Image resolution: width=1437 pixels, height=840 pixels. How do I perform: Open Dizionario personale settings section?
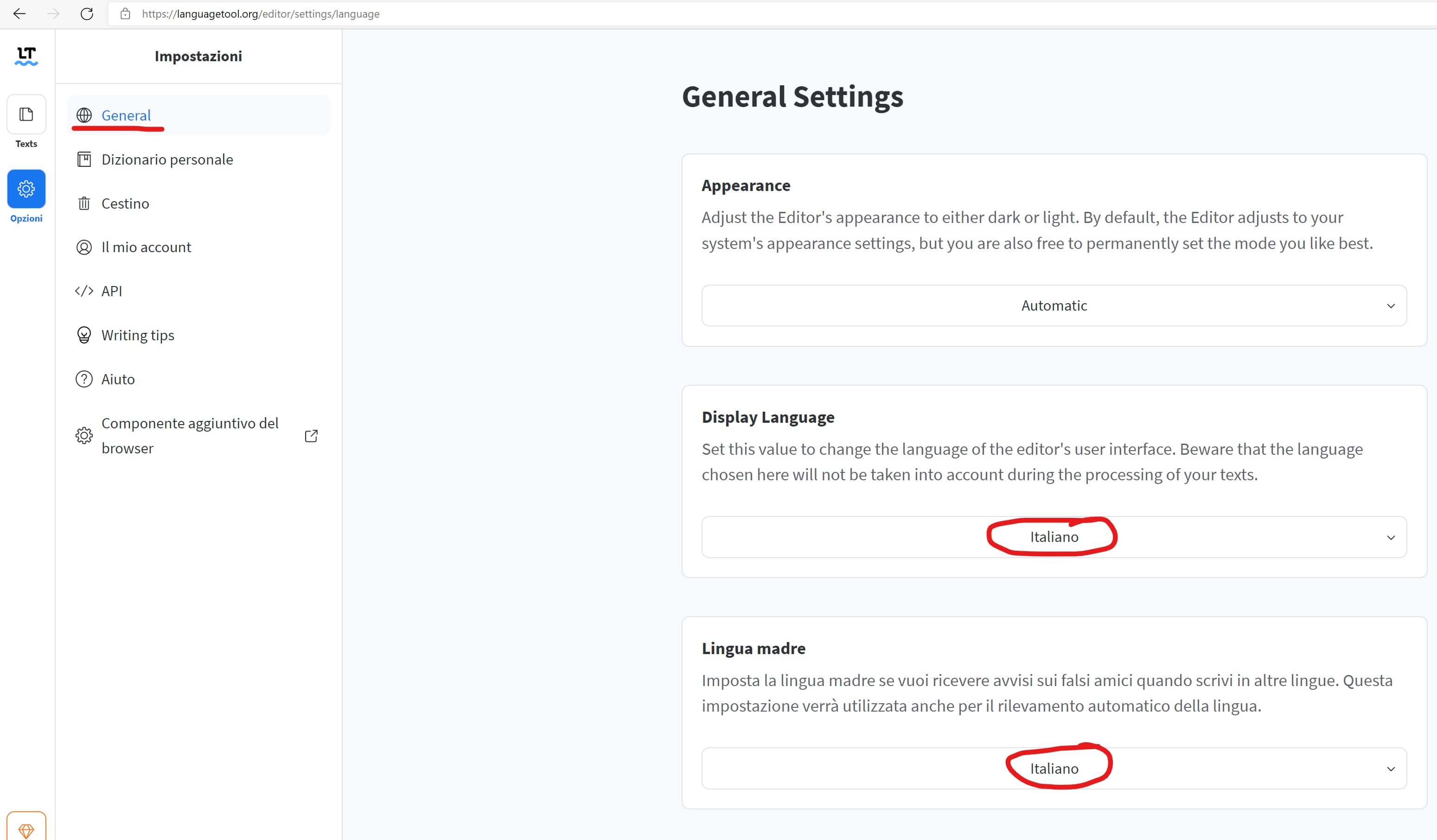click(x=167, y=159)
